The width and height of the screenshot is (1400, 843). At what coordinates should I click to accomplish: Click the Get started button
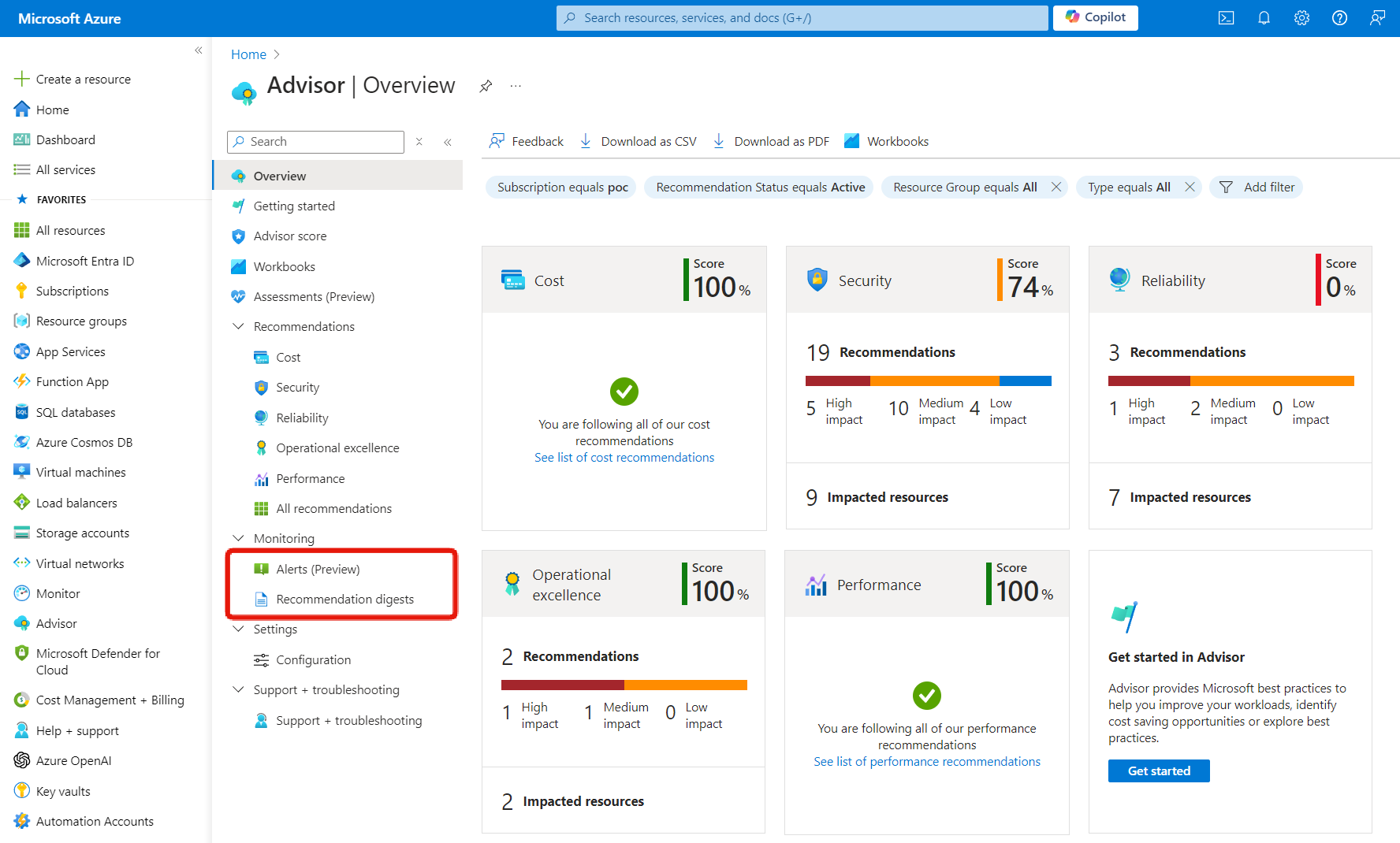click(x=1159, y=771)
